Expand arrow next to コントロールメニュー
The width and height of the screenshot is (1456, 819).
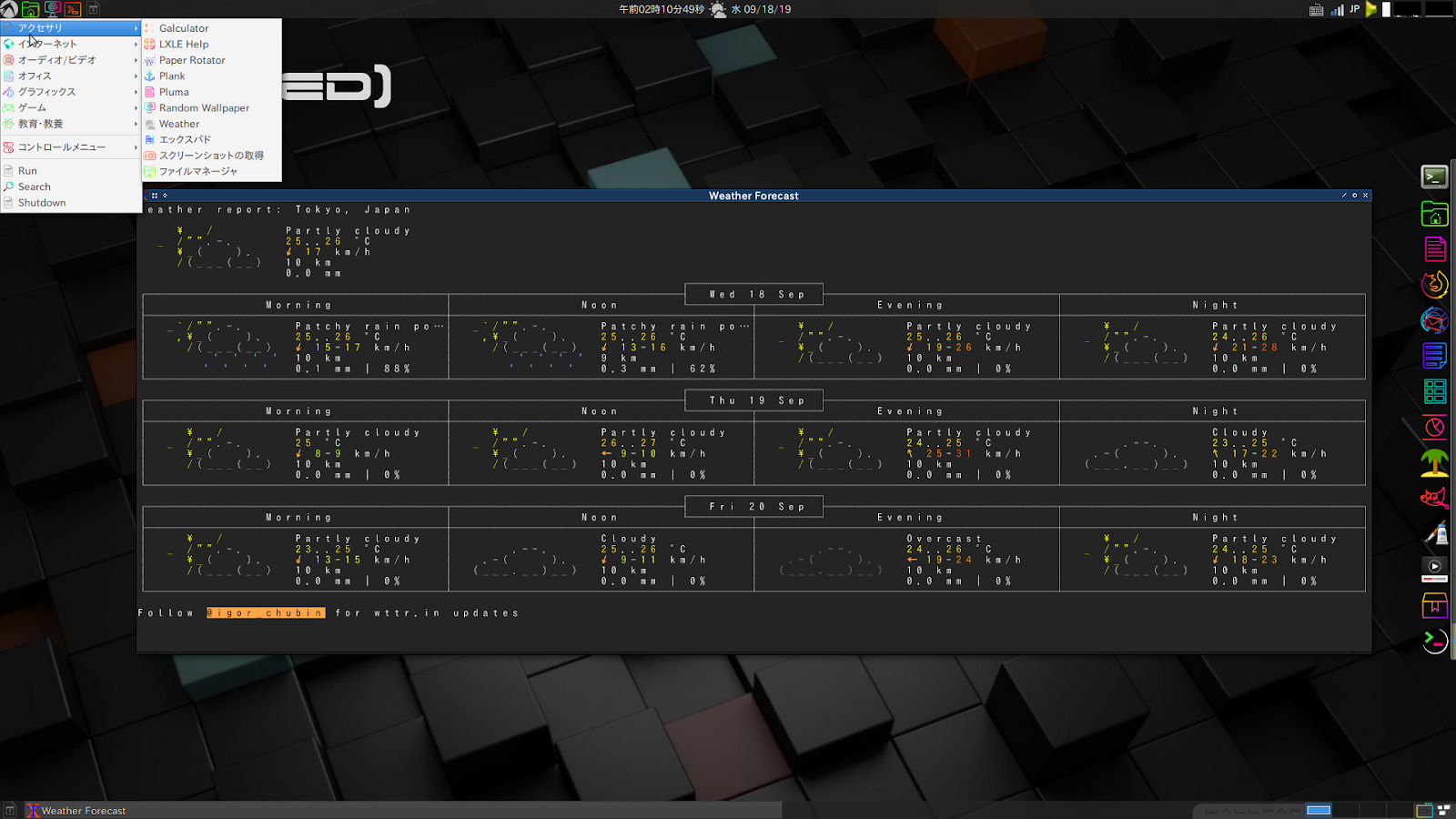136,147
